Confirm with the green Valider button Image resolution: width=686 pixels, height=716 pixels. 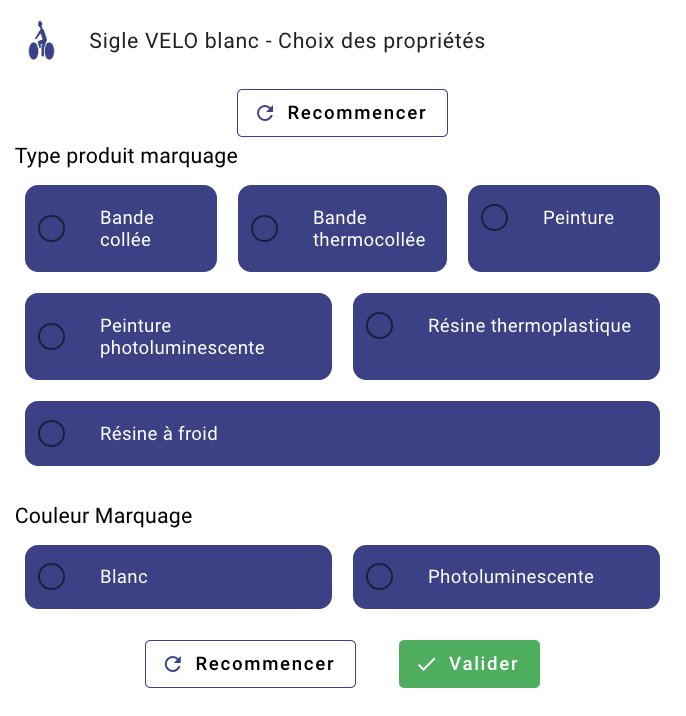pos(469,664)
